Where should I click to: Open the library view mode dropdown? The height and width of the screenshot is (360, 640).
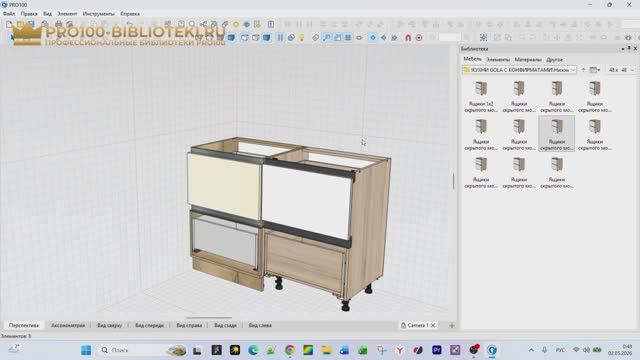tap(595, 70)
